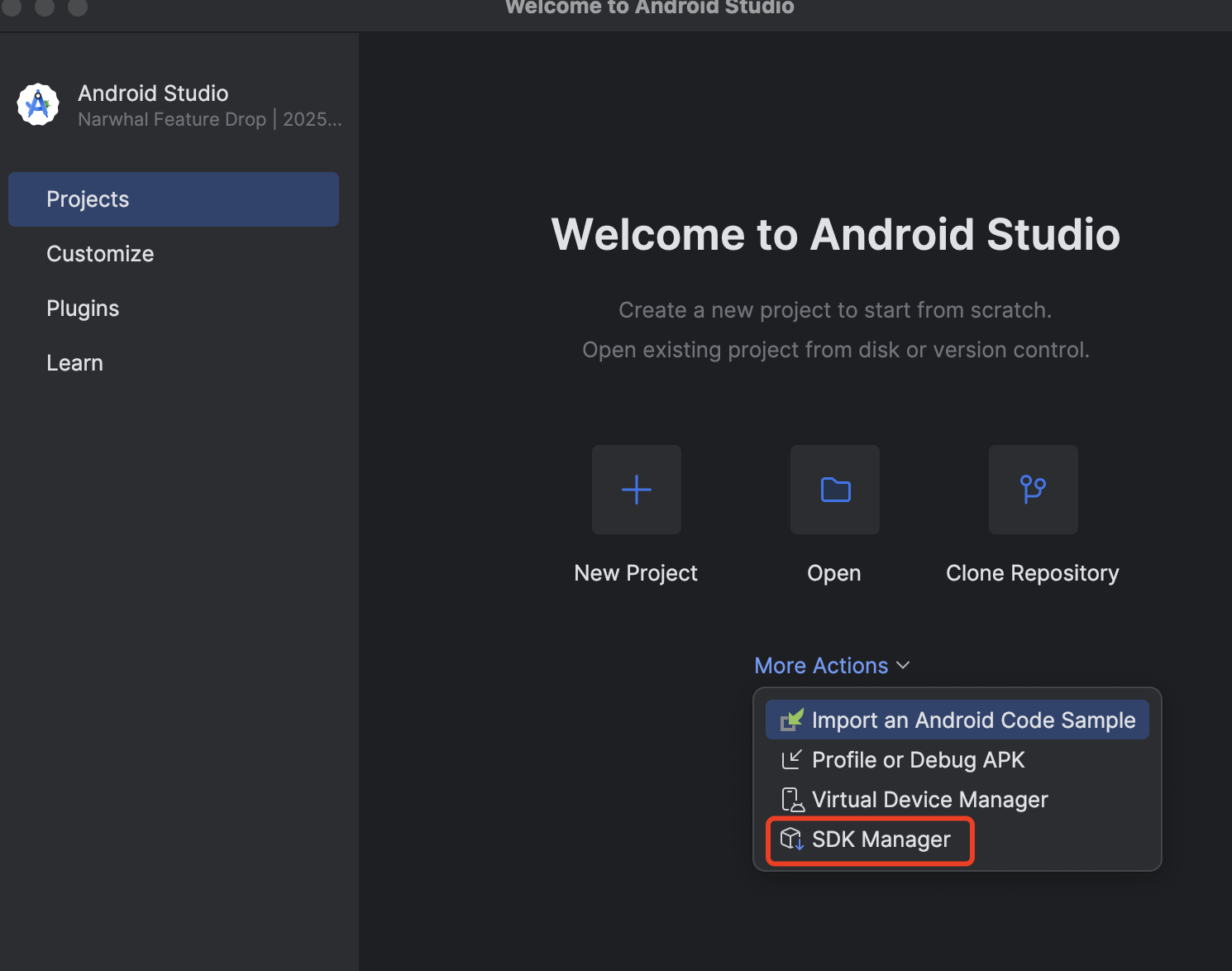
Task: Click the New Project label
Action: (636, 573)
